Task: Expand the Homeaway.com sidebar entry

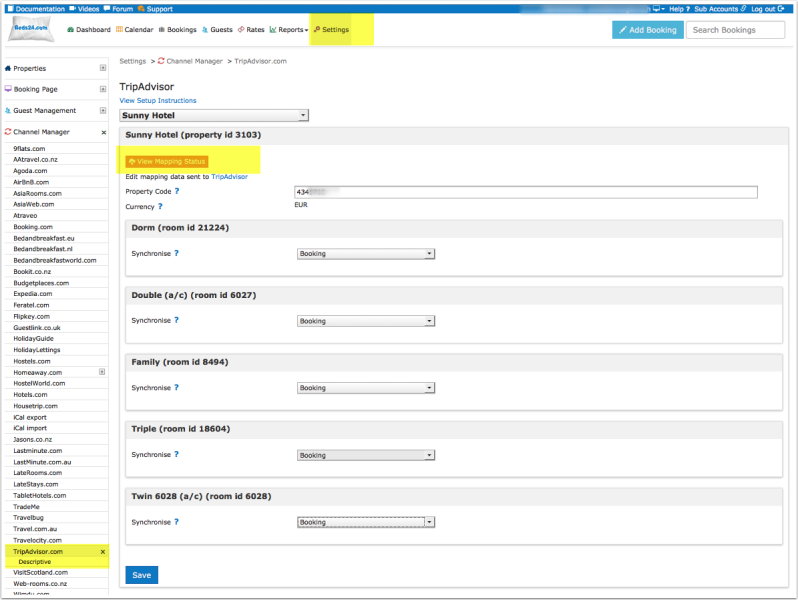Action: [102, 372]
